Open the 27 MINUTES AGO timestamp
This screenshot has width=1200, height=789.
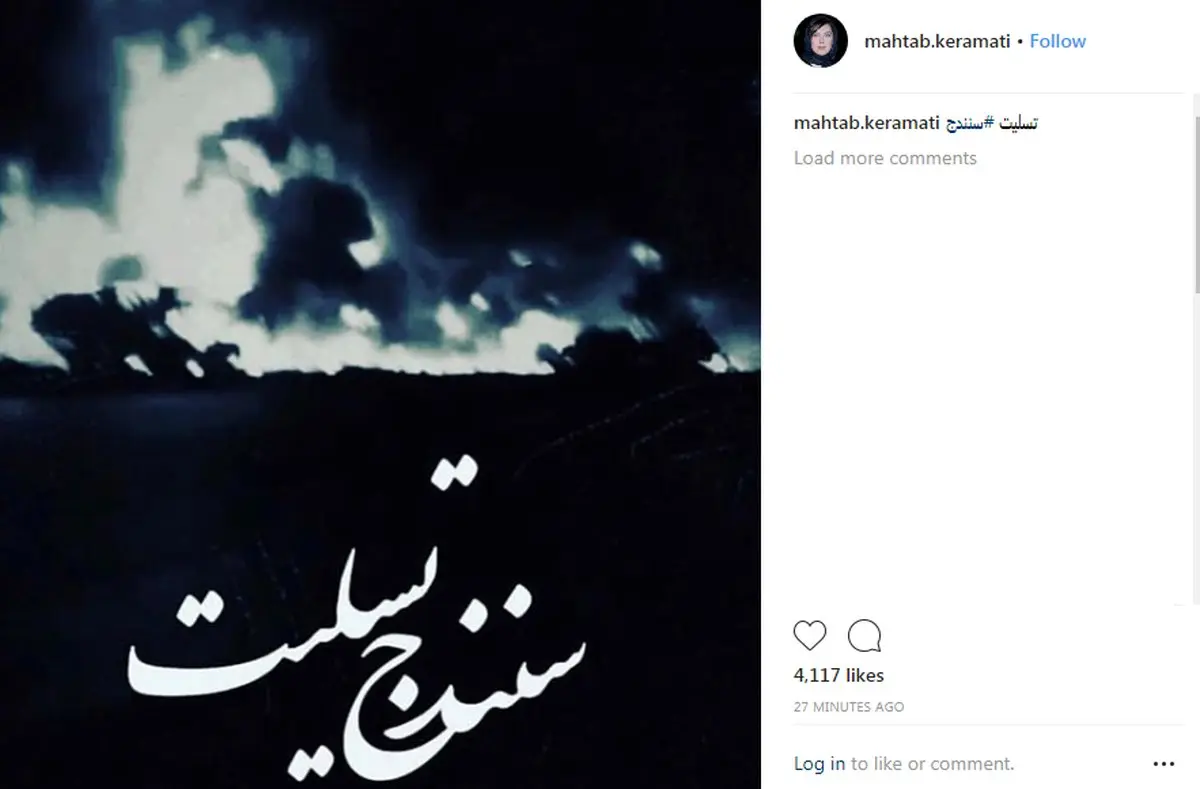(849, 707)
